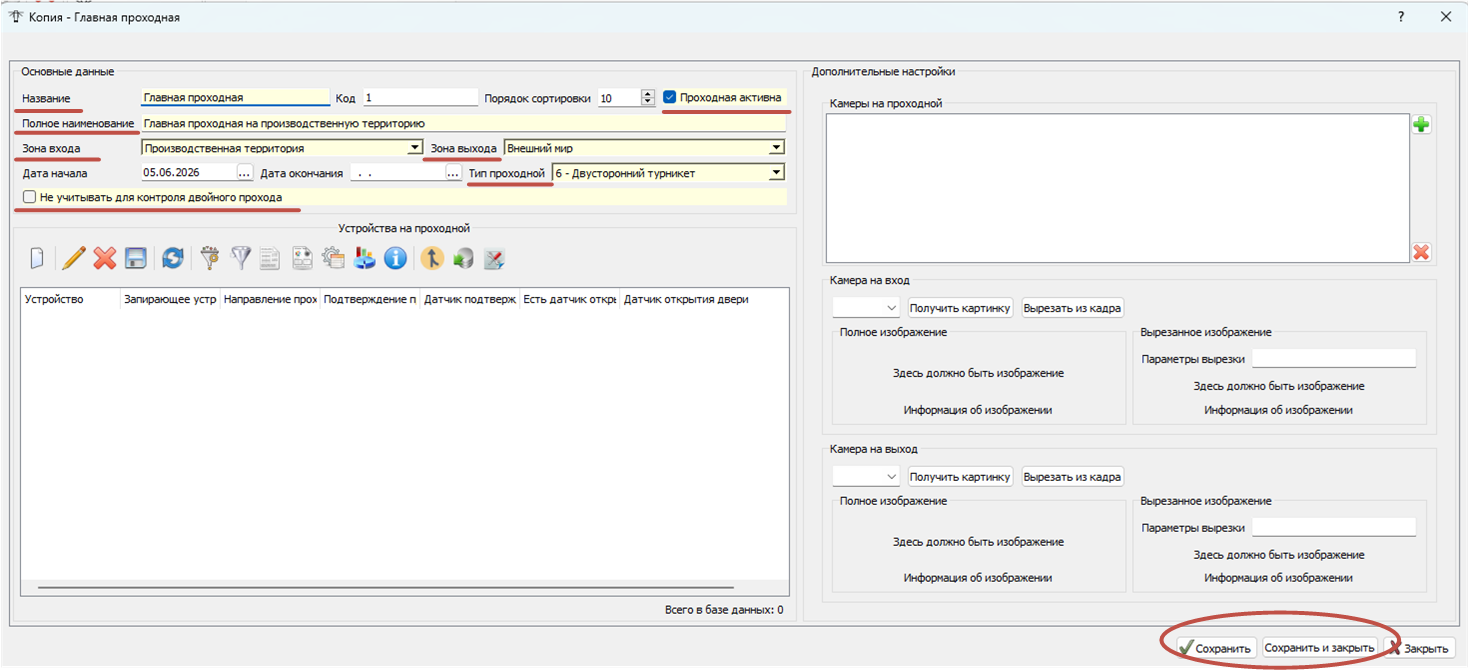
Task: Enable Не учитывать для контроля двойного прохода
Action: [30, 197]
